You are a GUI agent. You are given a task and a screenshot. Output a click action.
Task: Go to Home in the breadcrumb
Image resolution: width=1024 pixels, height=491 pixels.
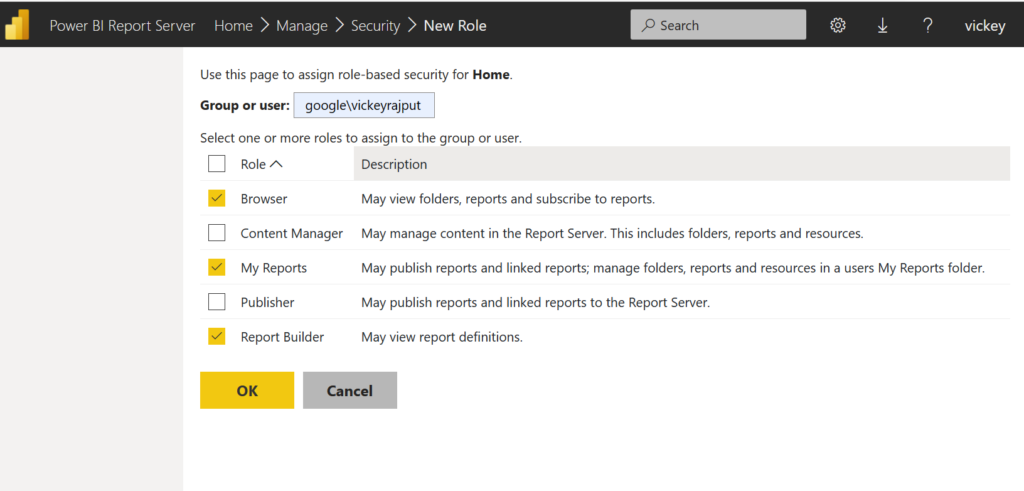coord(233,25)
